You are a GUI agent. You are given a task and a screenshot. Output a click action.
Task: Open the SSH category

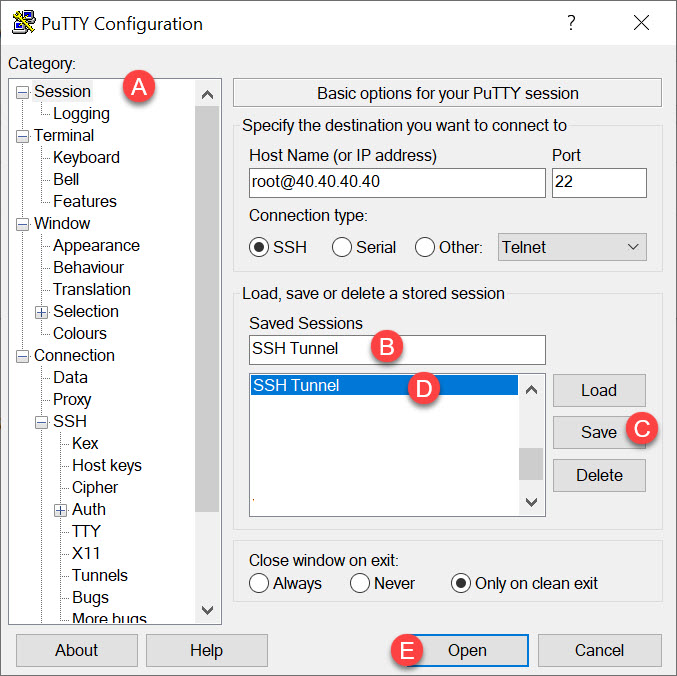point(70,422)
